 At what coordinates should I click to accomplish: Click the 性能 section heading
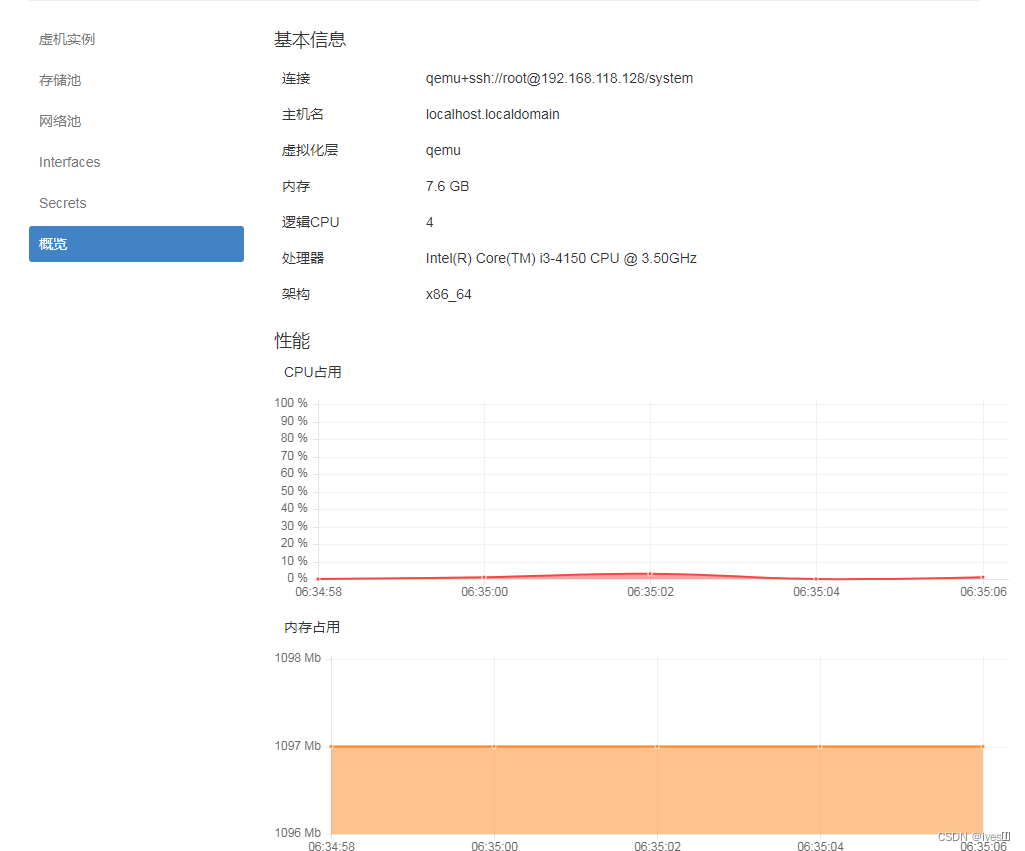291,340
